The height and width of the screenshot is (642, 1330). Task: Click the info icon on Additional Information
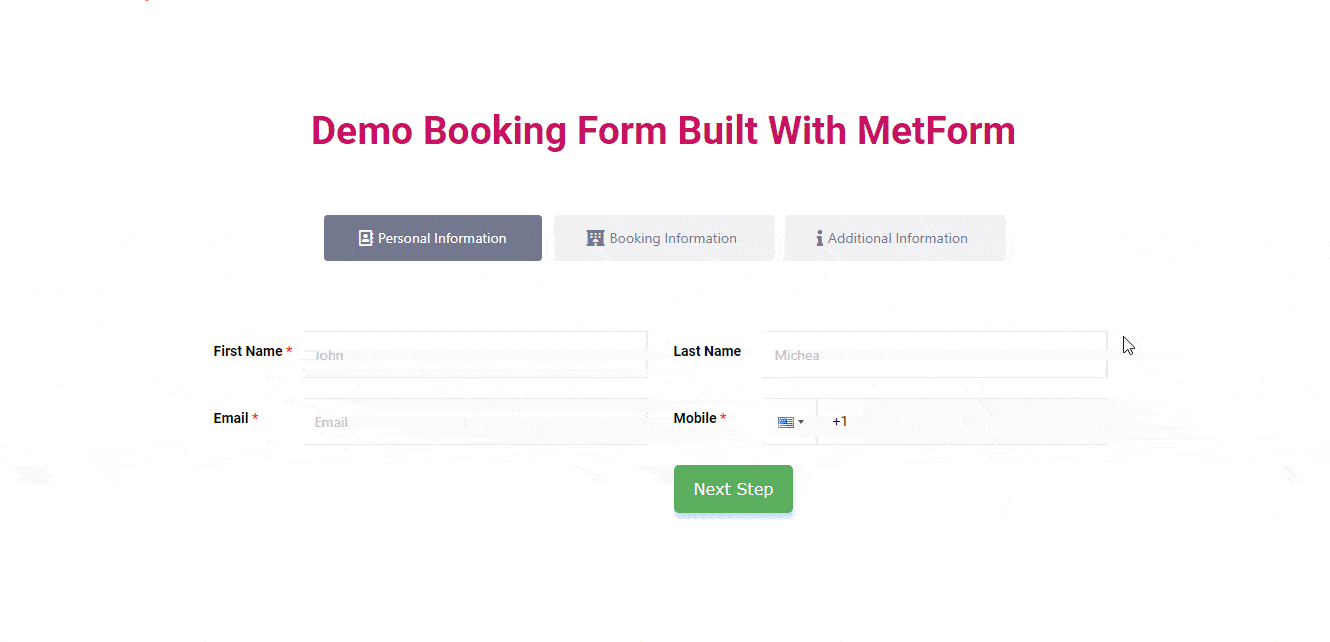tap(820, 238)
